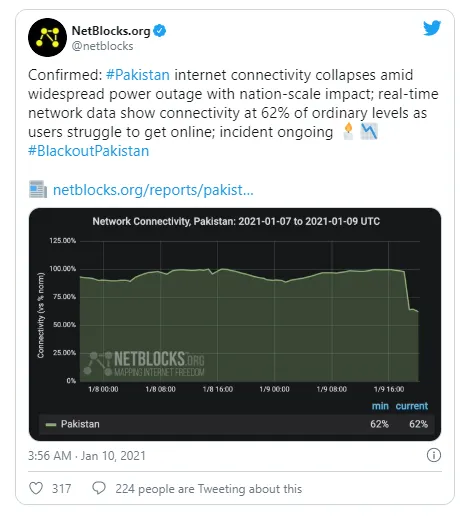Open the #BlackoutPakistan hashtag
The height and width of the screenshot is (517, 466).
(x=89, y=151)
